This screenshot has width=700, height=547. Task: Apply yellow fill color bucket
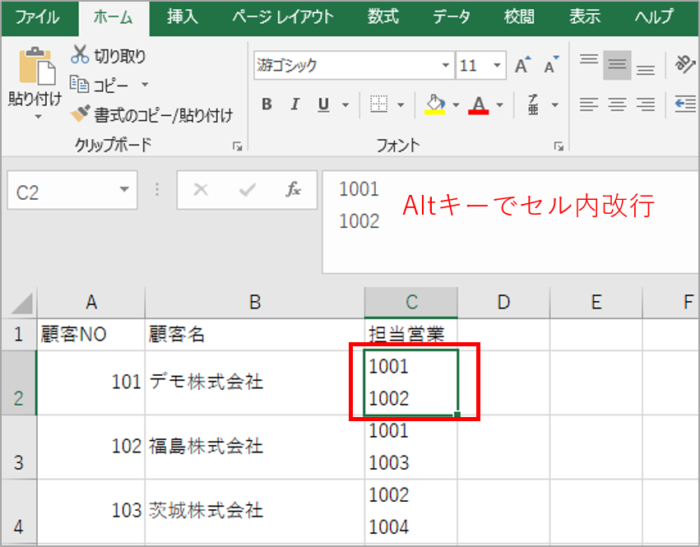tap(435, 104)
